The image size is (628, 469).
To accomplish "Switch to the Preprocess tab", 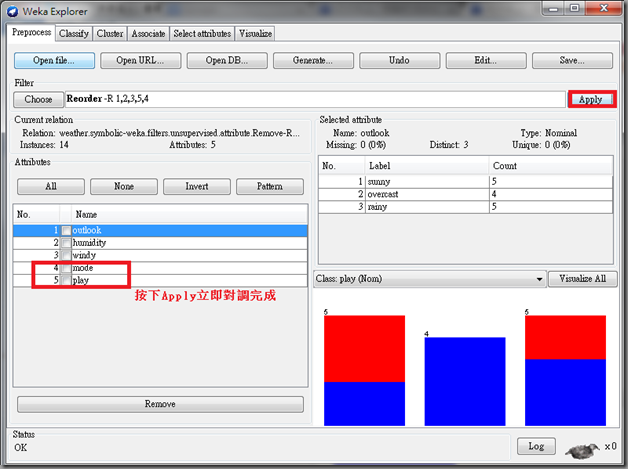I will 31,32.
